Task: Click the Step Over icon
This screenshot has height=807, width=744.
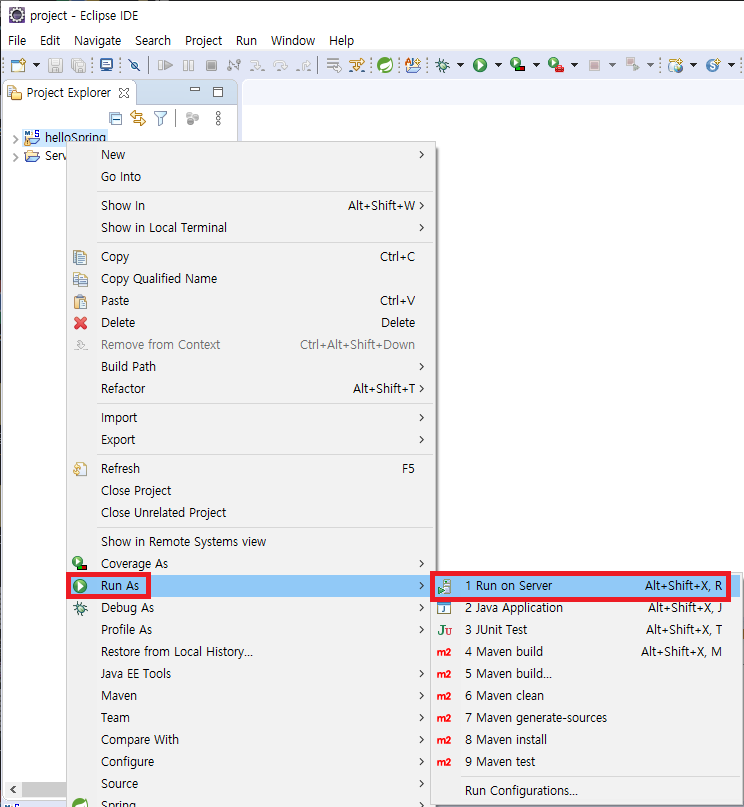Action: tap(280, 65)
